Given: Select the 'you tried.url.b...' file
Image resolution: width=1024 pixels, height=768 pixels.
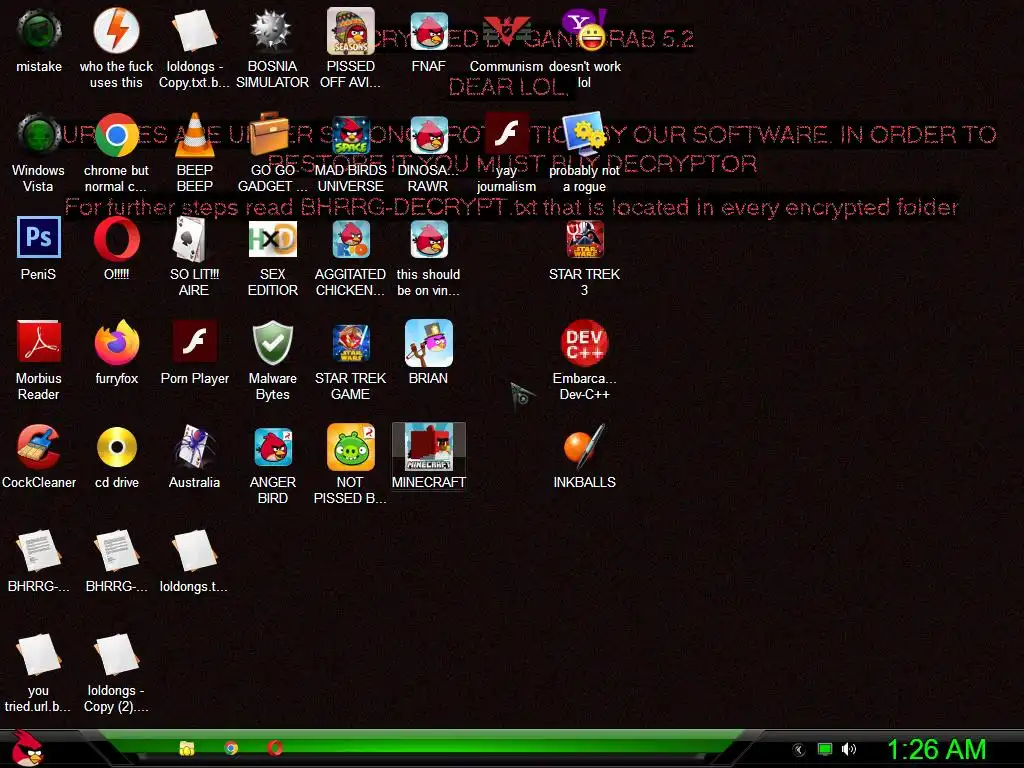Looking at the screenshot, I should [39, 654].
